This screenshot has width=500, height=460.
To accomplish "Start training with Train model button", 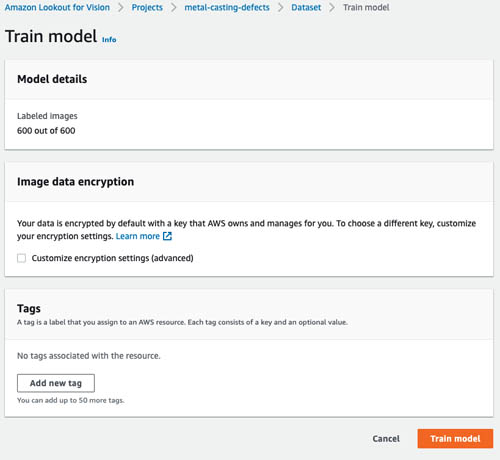I will 455,438.
